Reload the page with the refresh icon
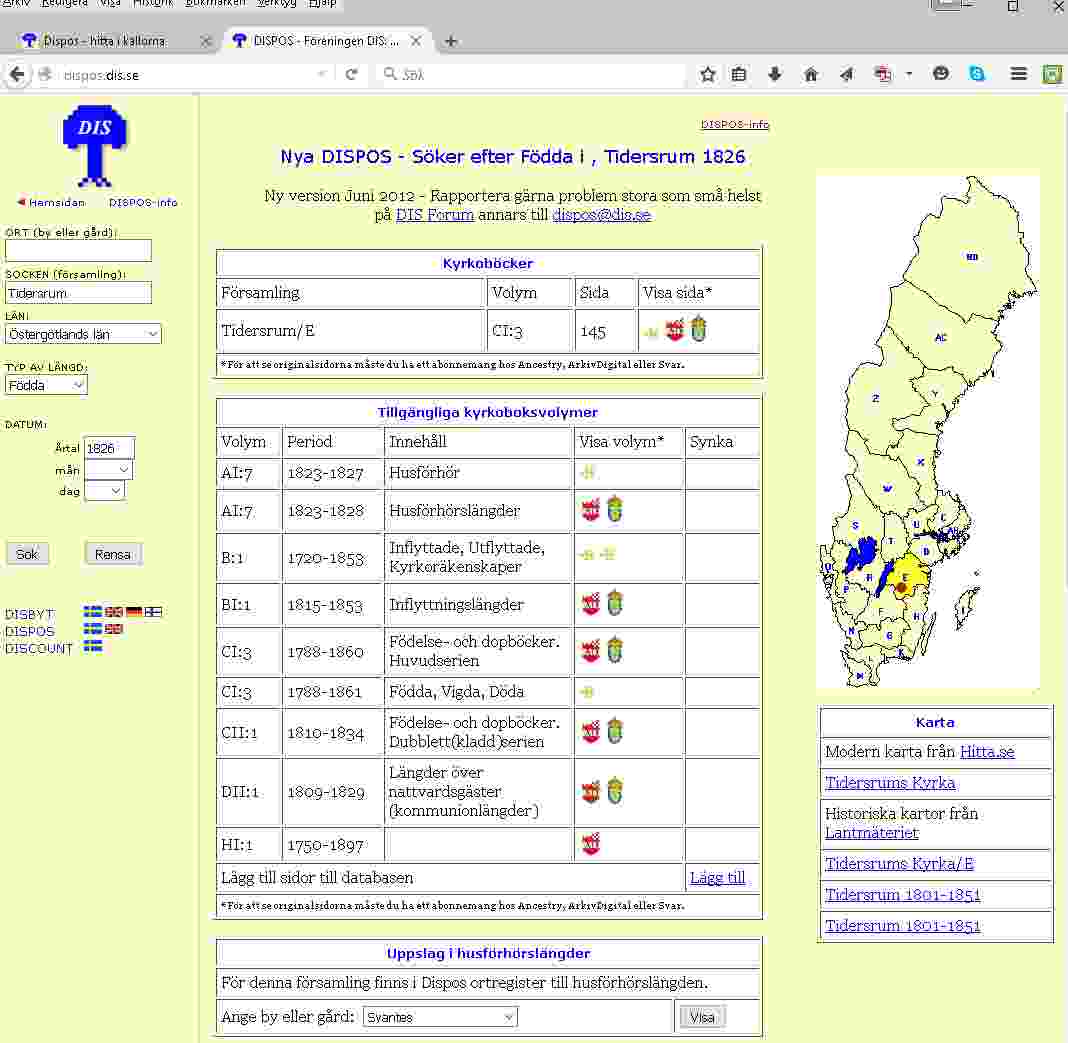Viewport: 1068px width, 1043px height. click(x=351, y=74)
